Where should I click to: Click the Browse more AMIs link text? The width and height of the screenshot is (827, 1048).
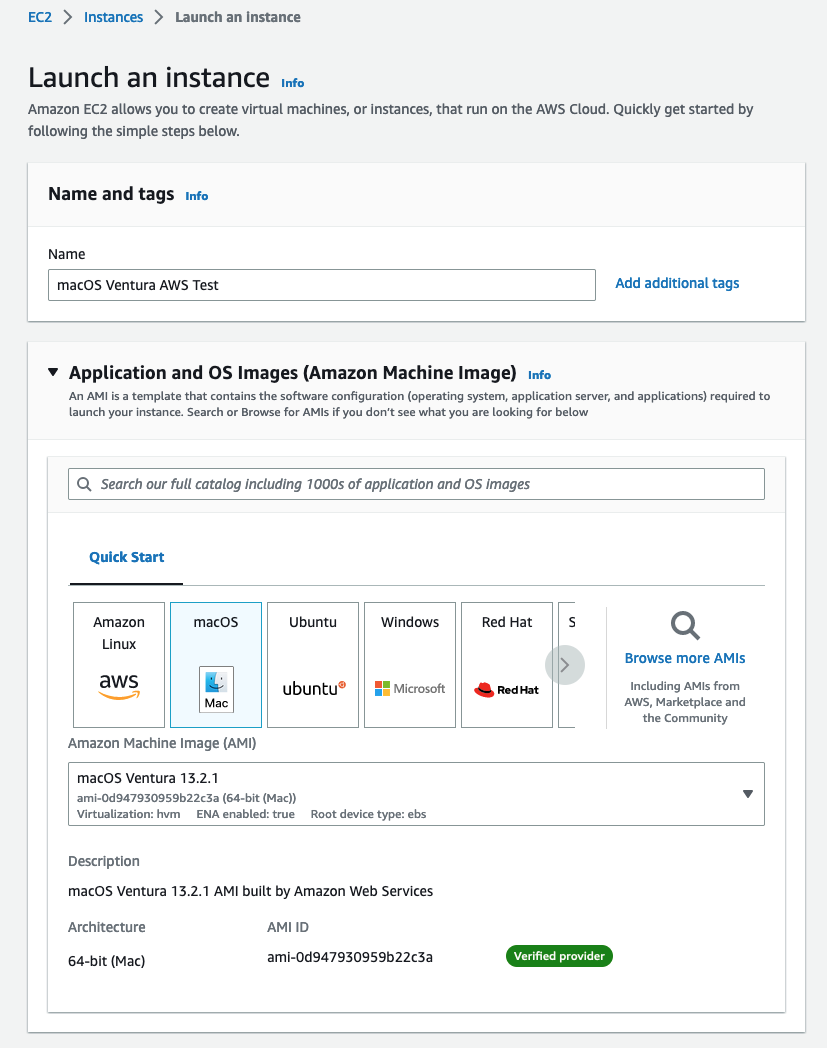point(685,658)
